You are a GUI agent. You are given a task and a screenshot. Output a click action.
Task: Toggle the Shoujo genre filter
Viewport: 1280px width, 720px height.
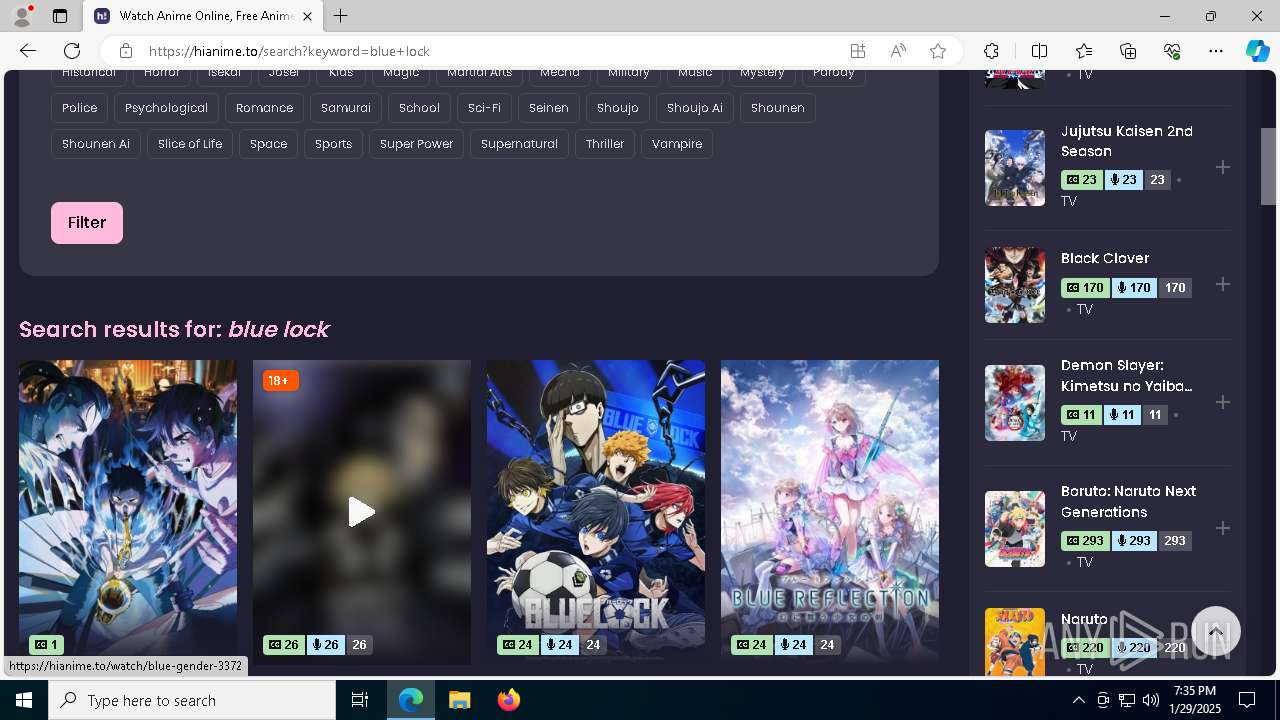coord(618,108)
